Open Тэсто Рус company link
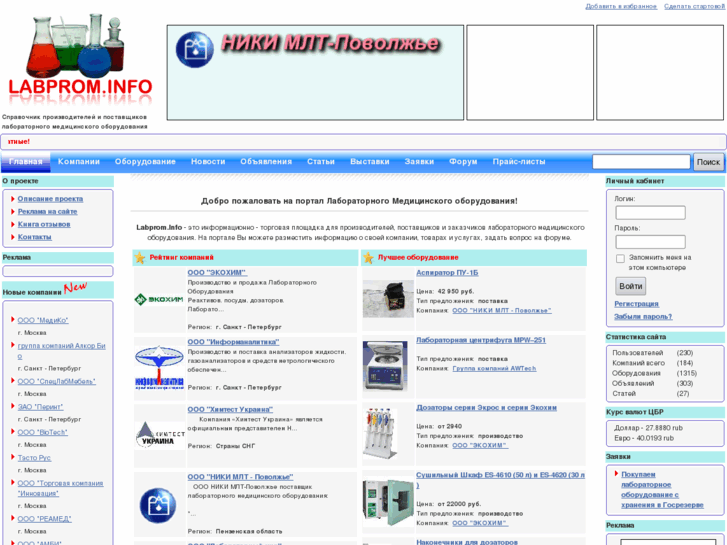The image size is (727, 545). coord(34,458)
